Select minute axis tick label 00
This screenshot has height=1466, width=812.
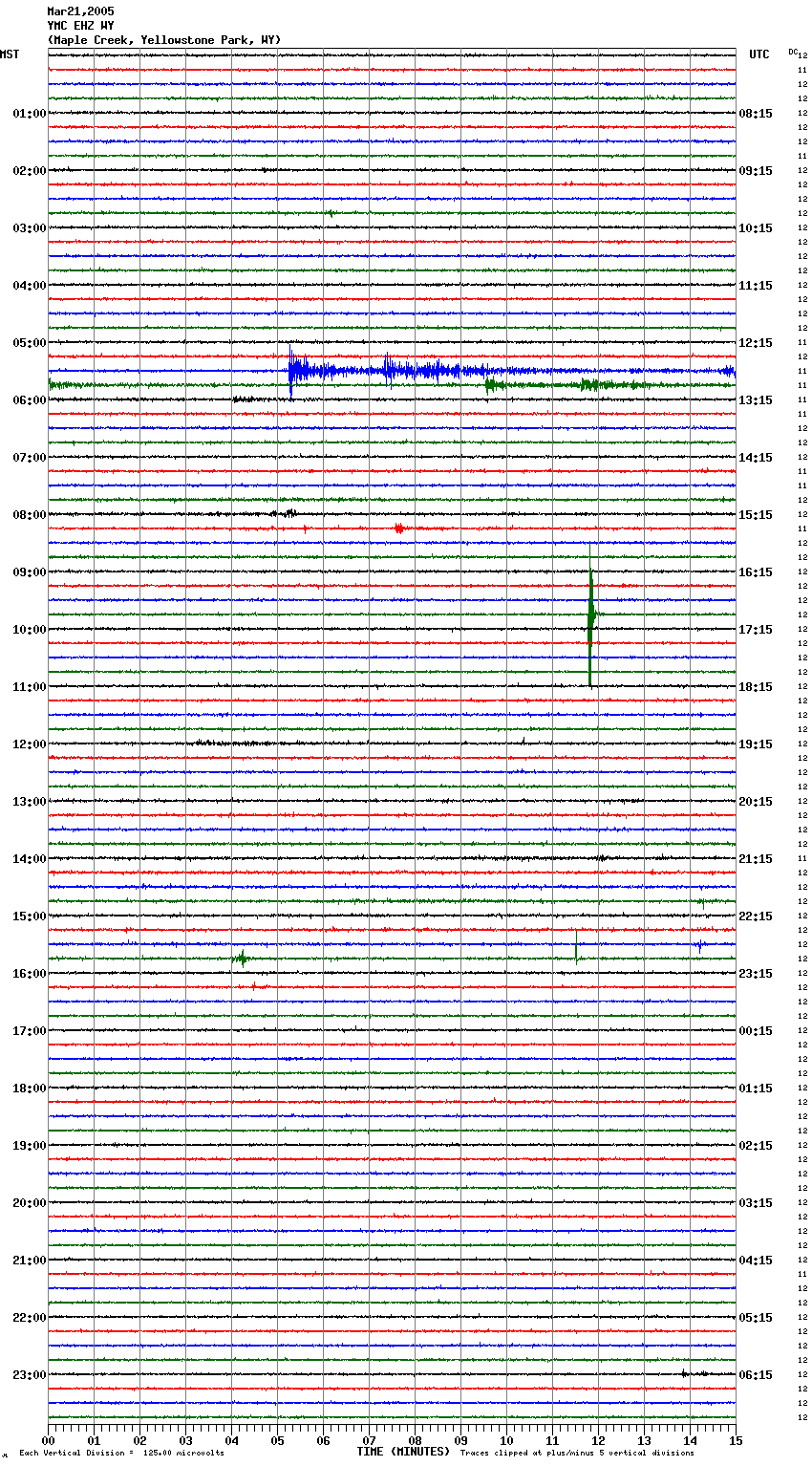pyautogui.click(x=48, y=1440)
